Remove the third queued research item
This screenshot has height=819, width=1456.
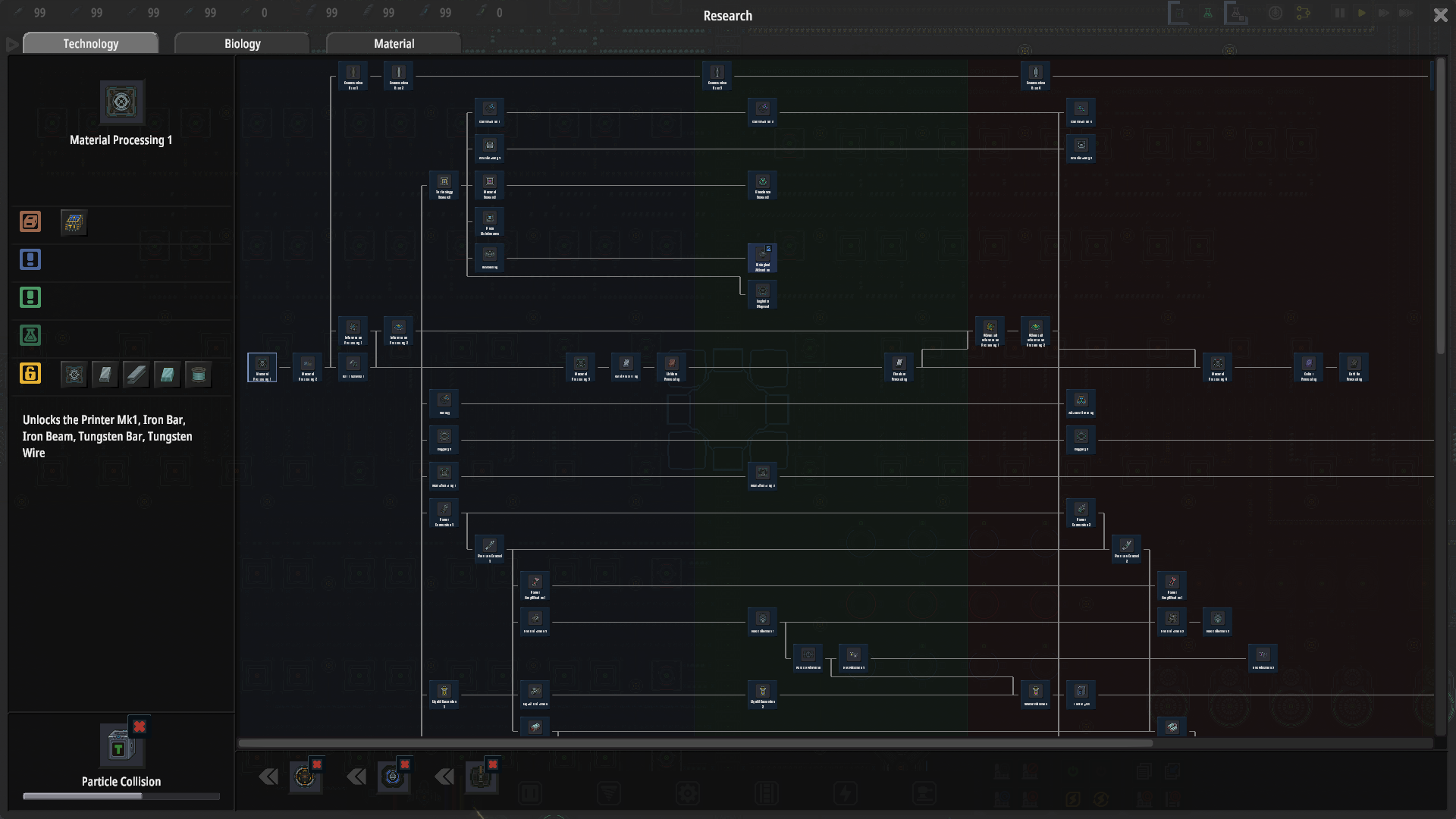tap(493, 764)
